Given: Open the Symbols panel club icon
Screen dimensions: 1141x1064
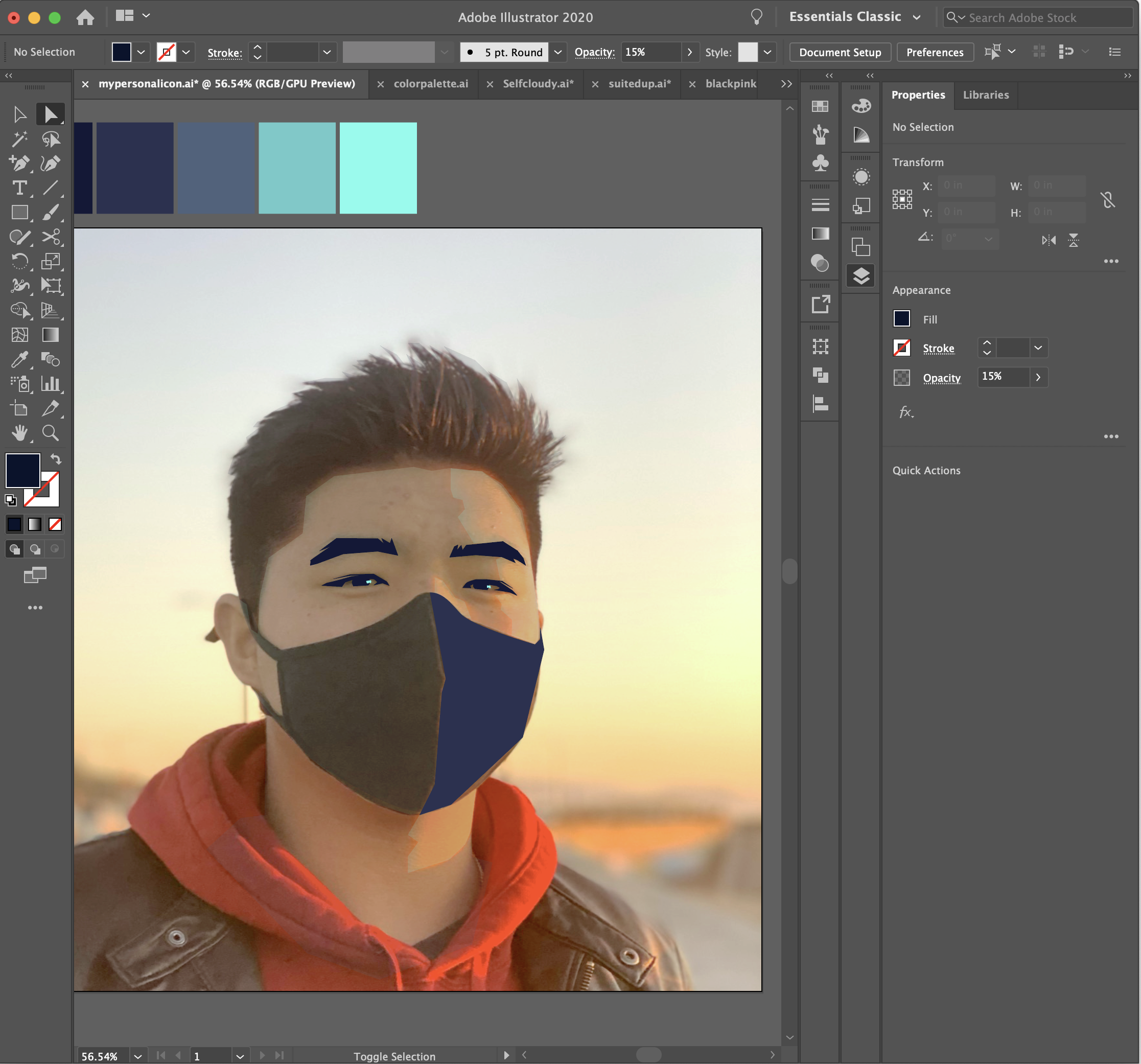Looking at the screenshot, I should (x=820, y=163).
